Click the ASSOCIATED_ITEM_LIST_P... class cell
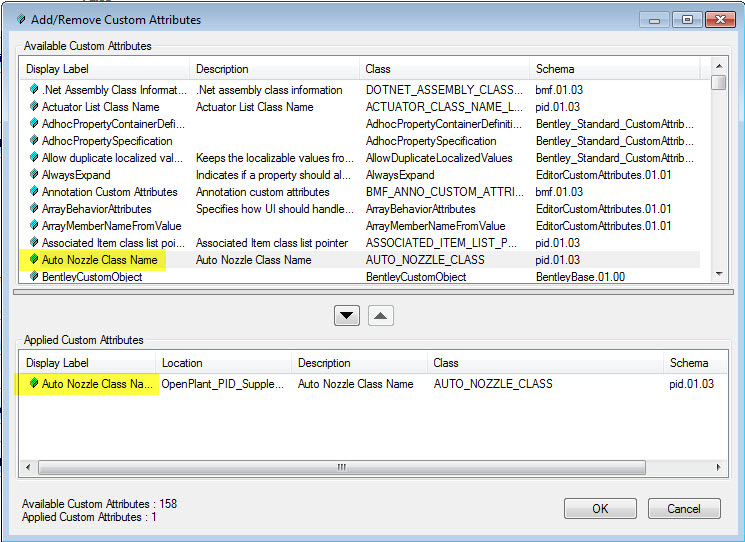This screenshot has height=542, width=745. tap(441, 243)
